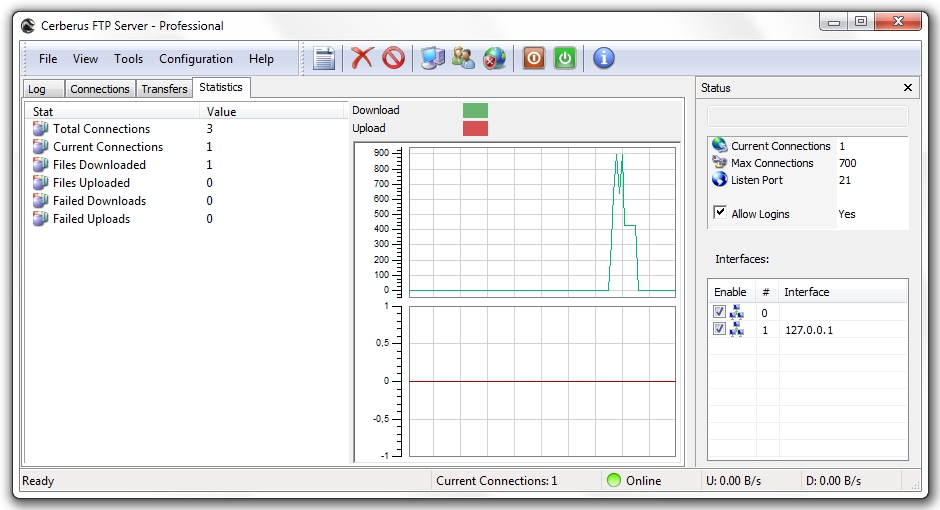The height and width of the screenshot is (510, 940).
Task: Open the Configuration menu
Action: pos(195,59)
